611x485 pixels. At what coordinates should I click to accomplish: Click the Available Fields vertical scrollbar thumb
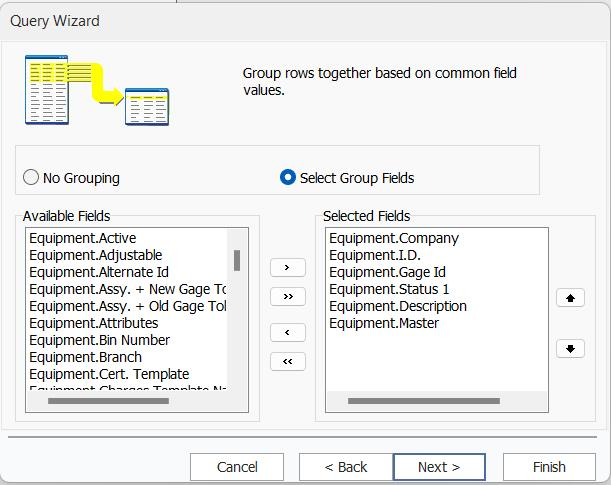pyautogui.click(x=237, y=261)
